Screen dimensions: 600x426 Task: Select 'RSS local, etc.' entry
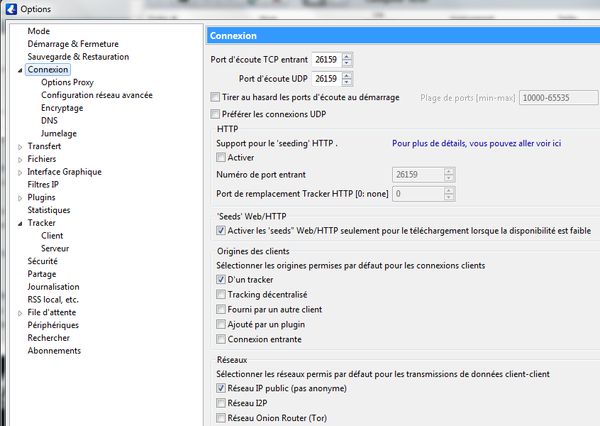[53, 300]
